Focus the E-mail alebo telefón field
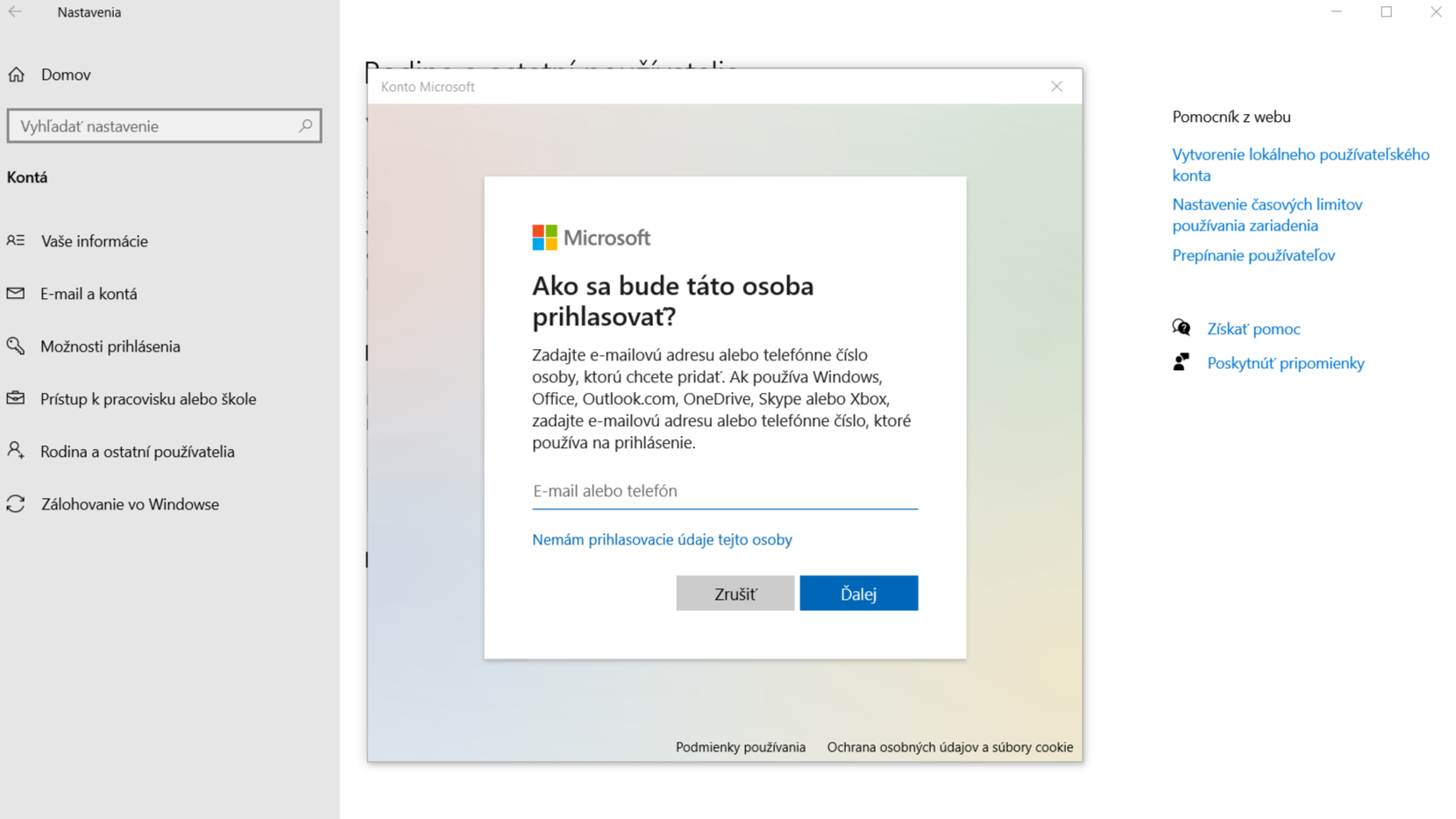 pos(725,491)
